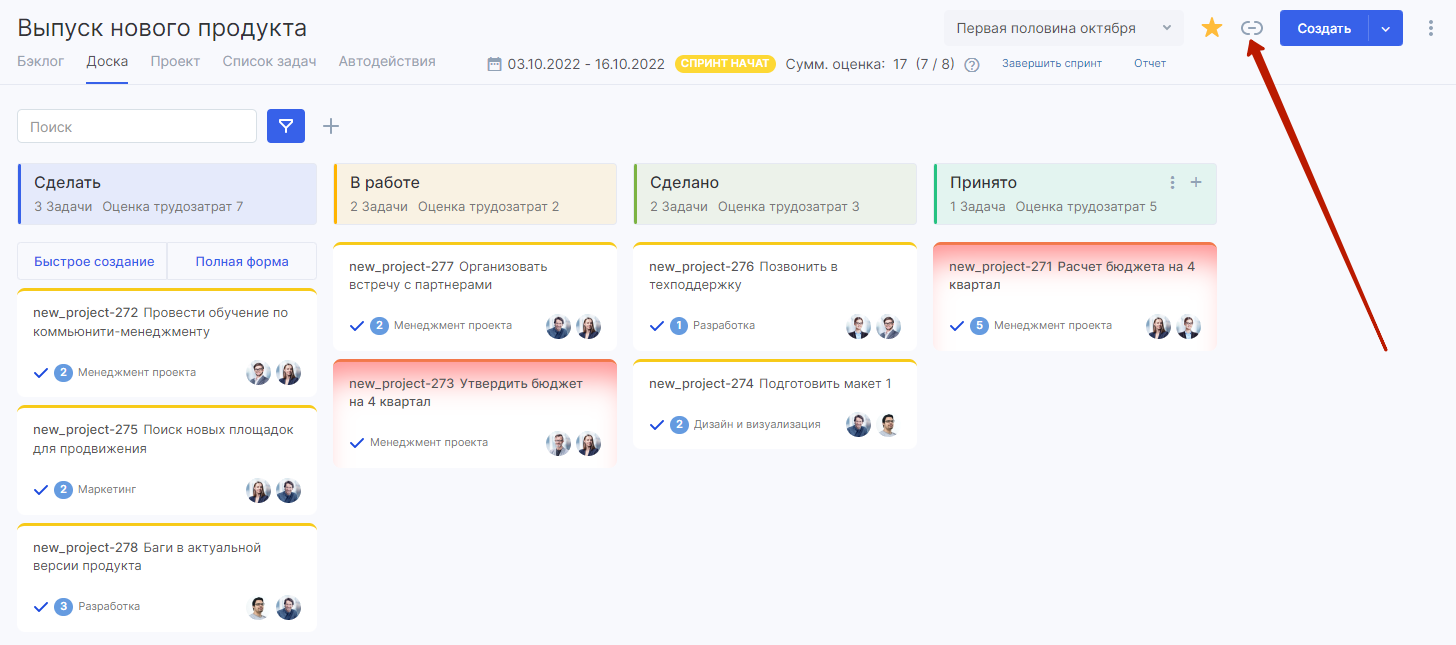1456x645 pixels.
Task: Open the Принято column three-dot menu
Action: [x=1172, y=183]
